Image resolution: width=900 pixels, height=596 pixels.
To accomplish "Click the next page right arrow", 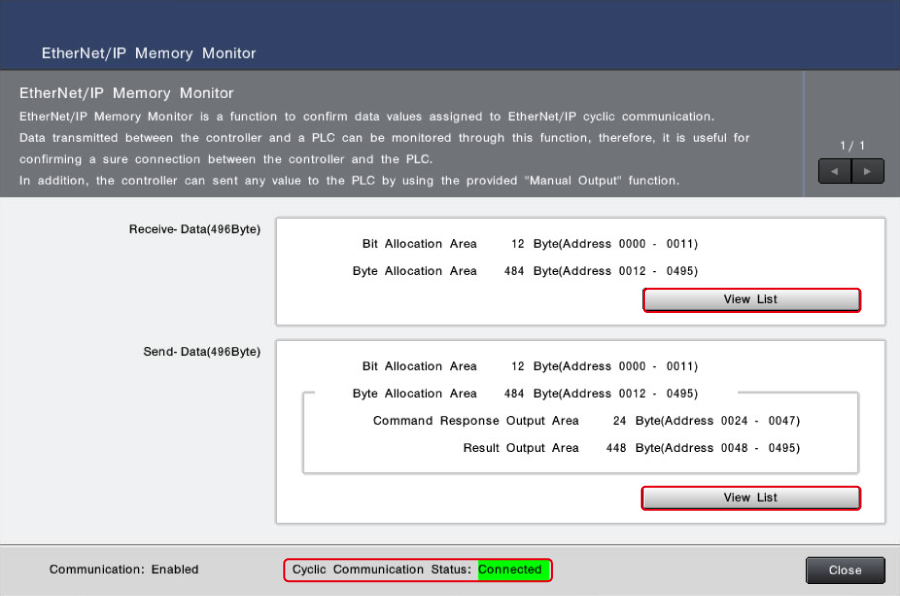I will [867, 171].
